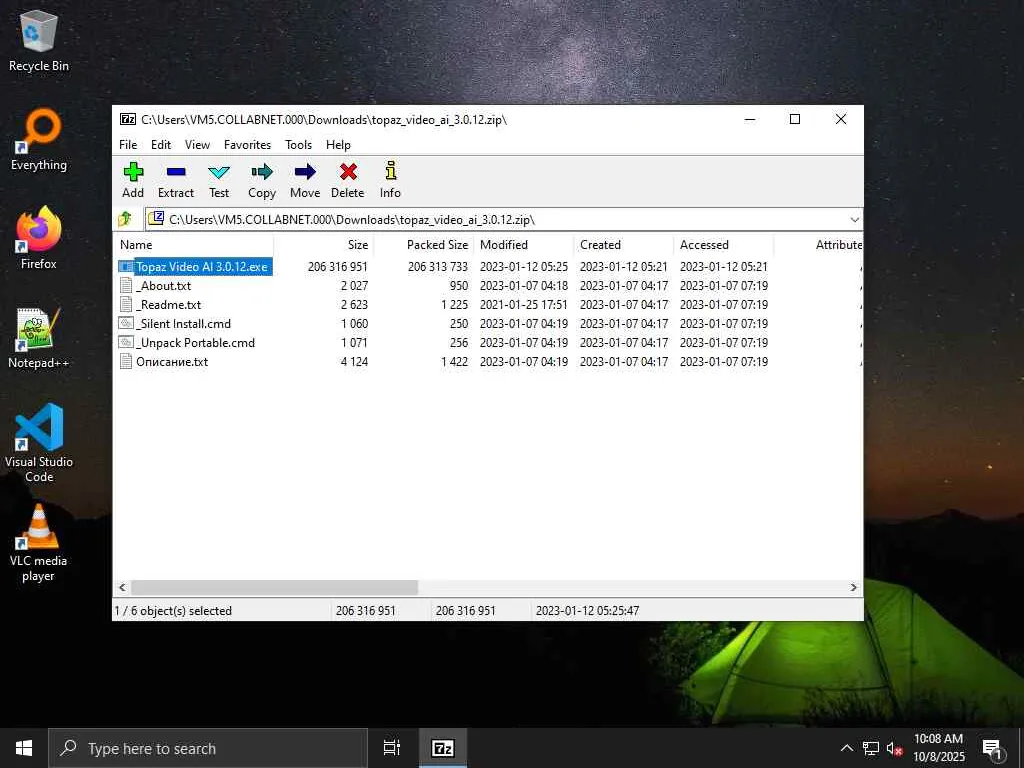Select the _About.txt file name
Image resolution: width=1024 pixels, height=768 pixels.
pos(164,285)
